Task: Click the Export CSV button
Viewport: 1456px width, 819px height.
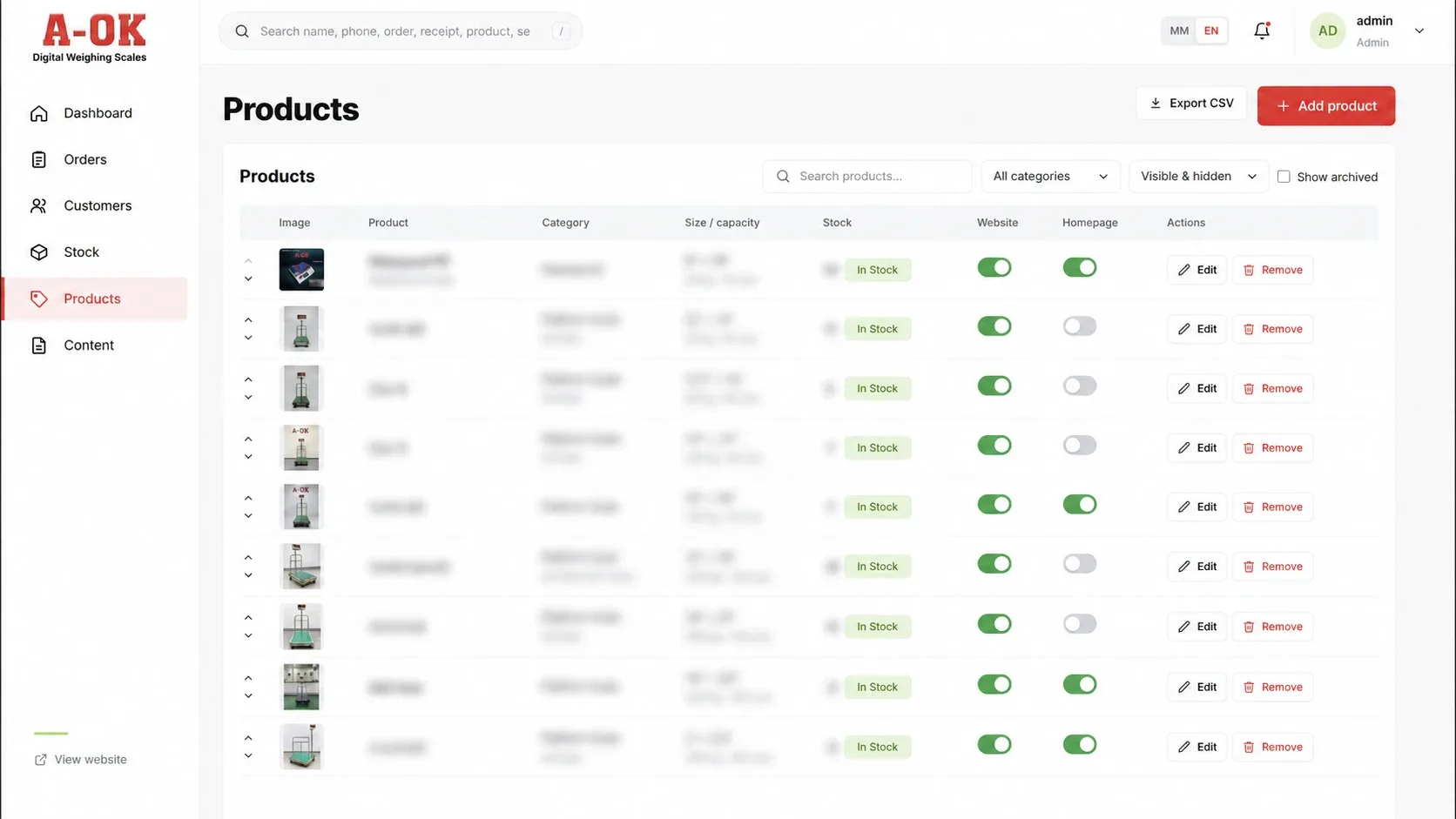Action: (1190, 103)
